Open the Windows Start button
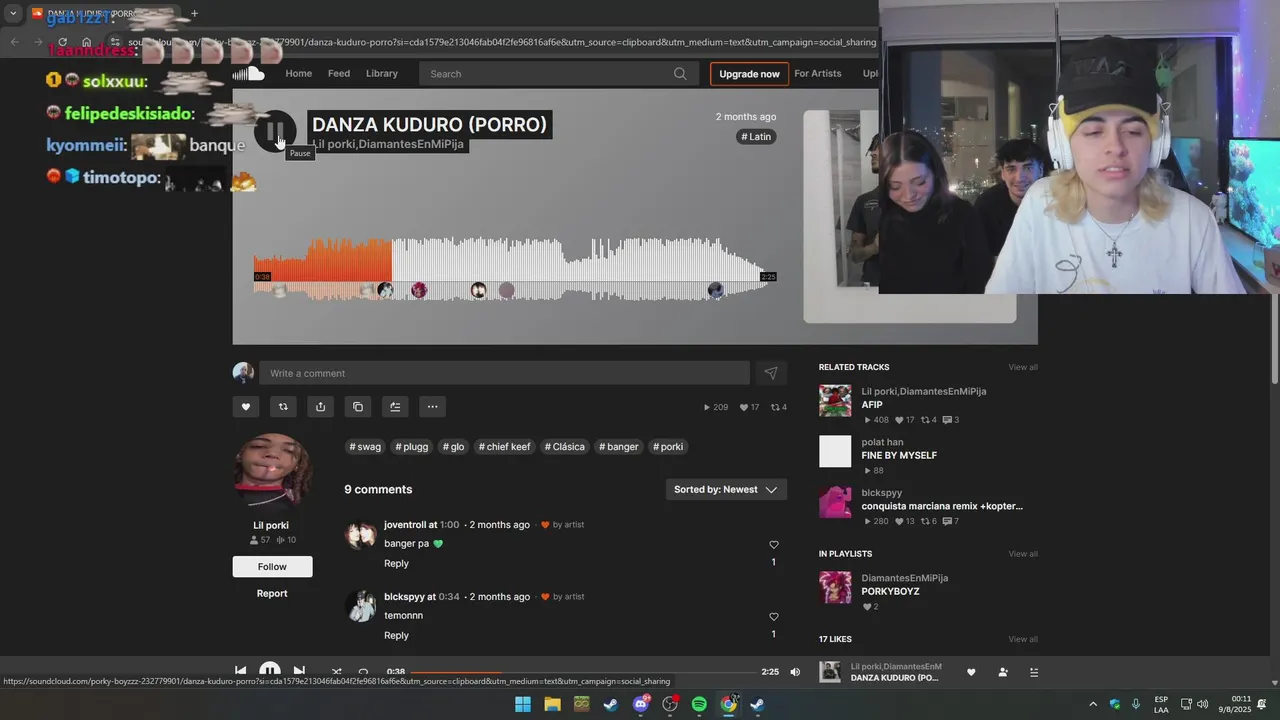The image size is (1280, 720). tap(523, 704)
